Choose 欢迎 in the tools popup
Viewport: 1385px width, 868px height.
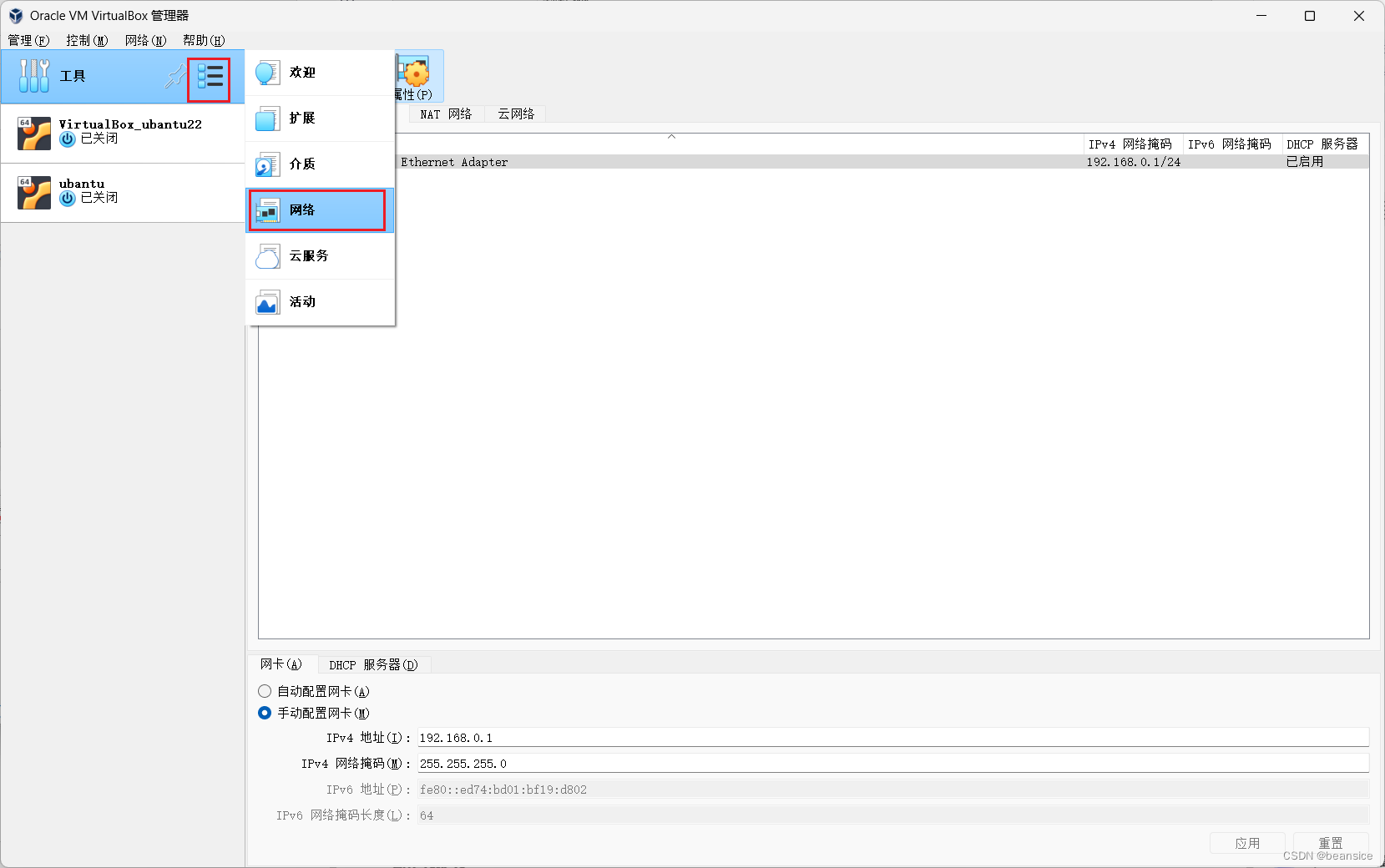click(x=320, y=73)
